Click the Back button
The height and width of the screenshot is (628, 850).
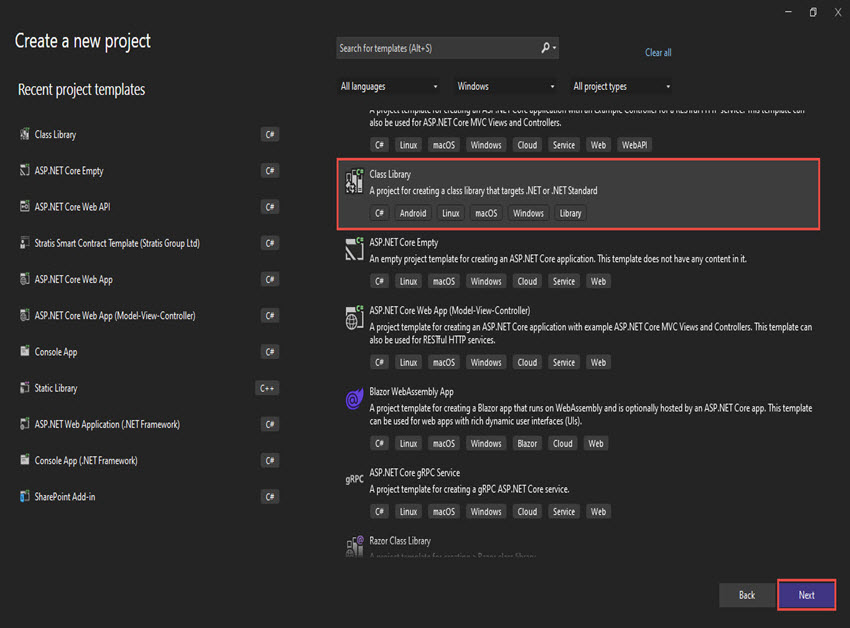point(747,595)
